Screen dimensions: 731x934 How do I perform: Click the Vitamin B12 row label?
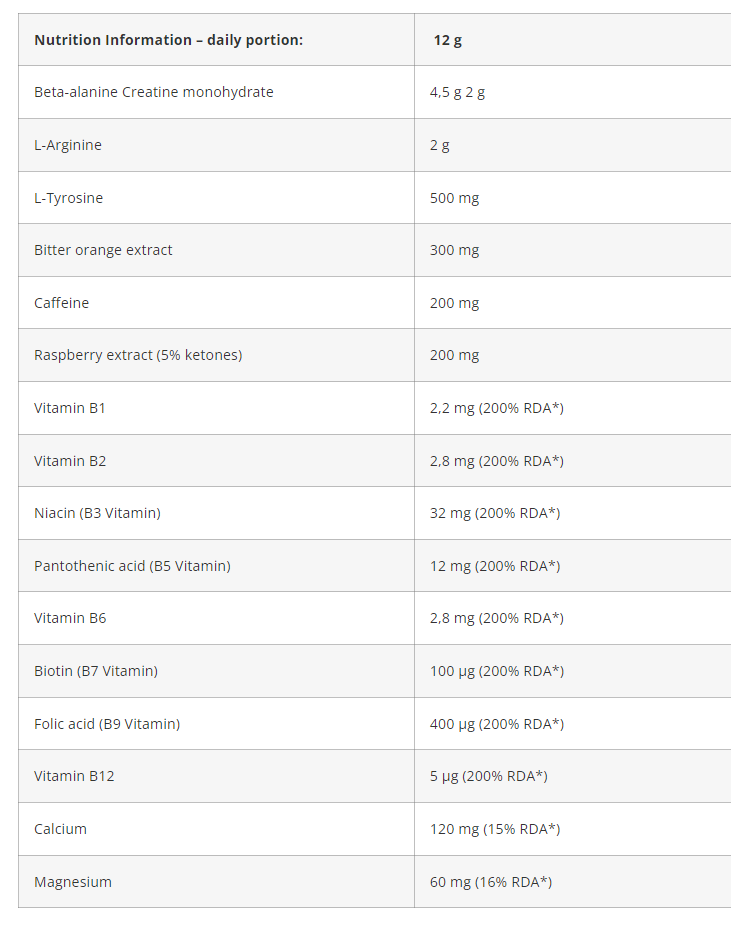[x=74, y=776]
